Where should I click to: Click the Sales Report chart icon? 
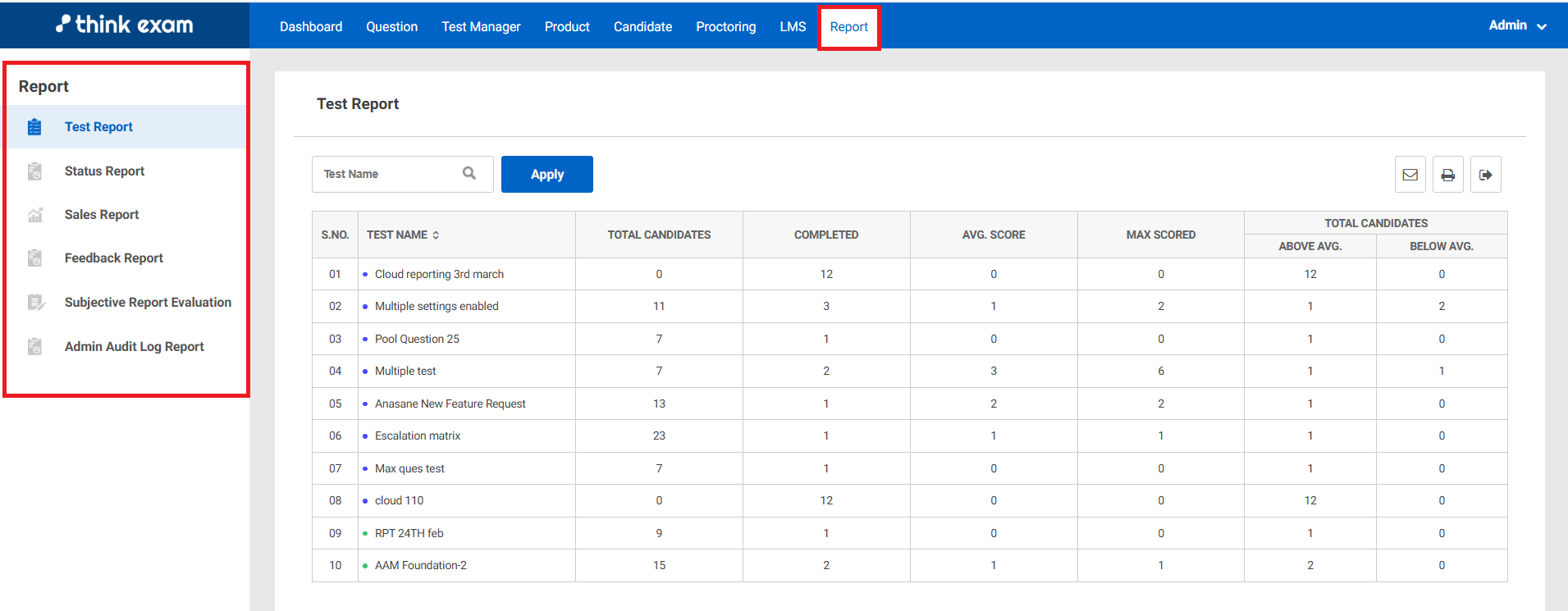click(34, 215)
